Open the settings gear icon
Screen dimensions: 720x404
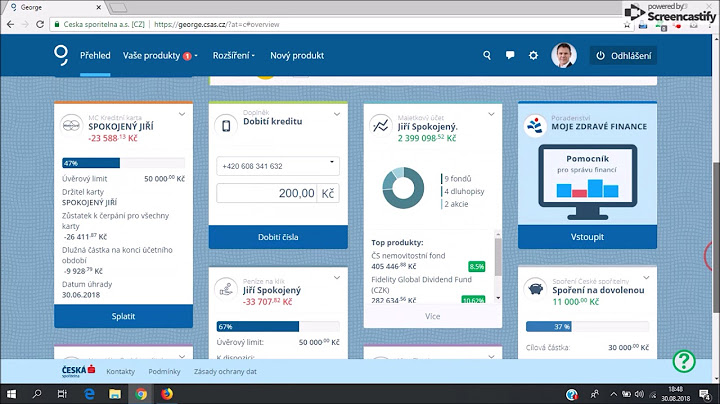pos(533,56)
